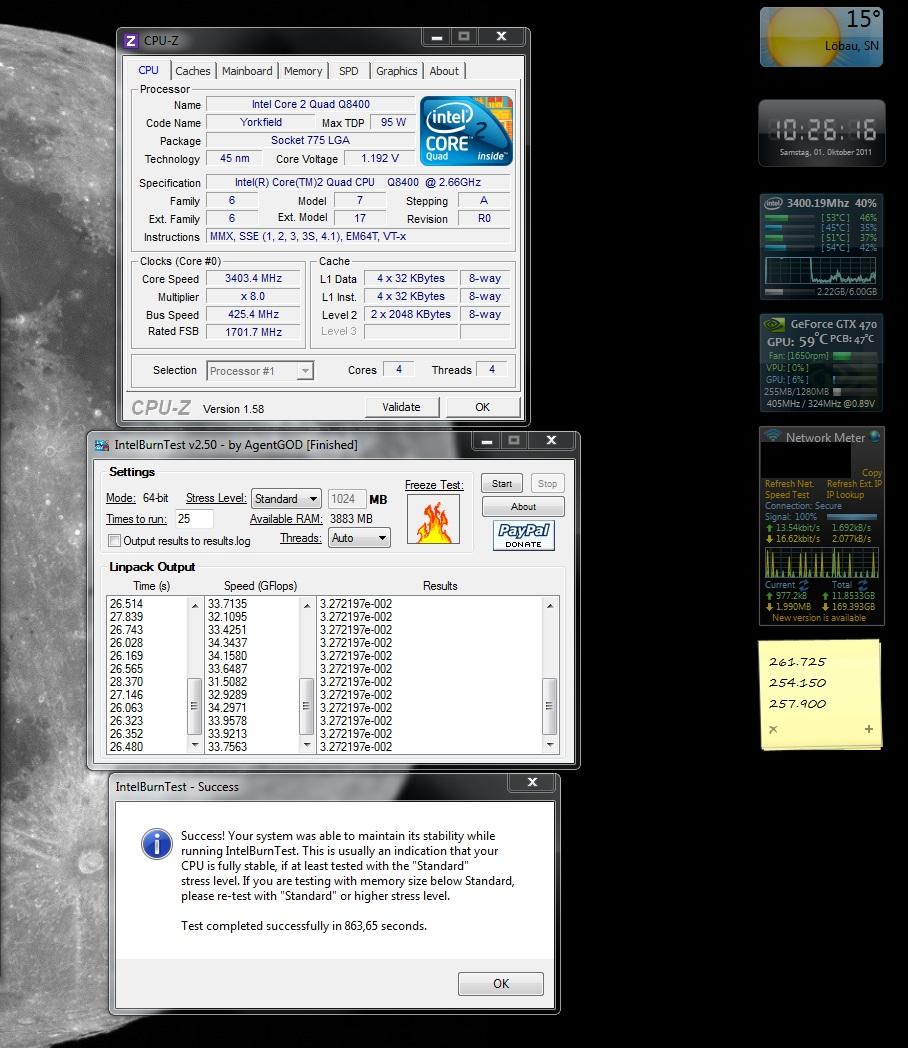Click OK in the Success dialog

point(500,984)
